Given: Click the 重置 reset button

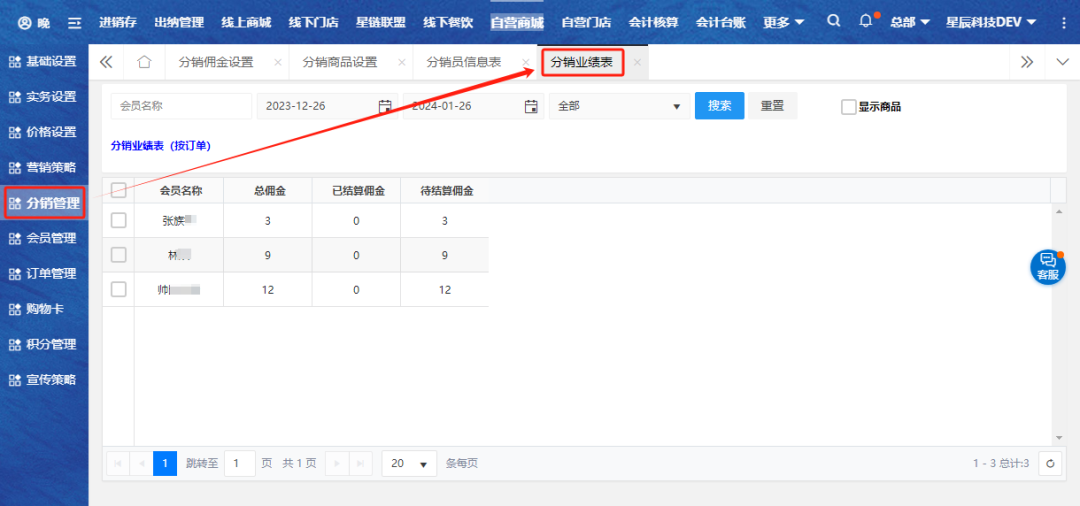Looking at the screenshot, I should 772,106.
